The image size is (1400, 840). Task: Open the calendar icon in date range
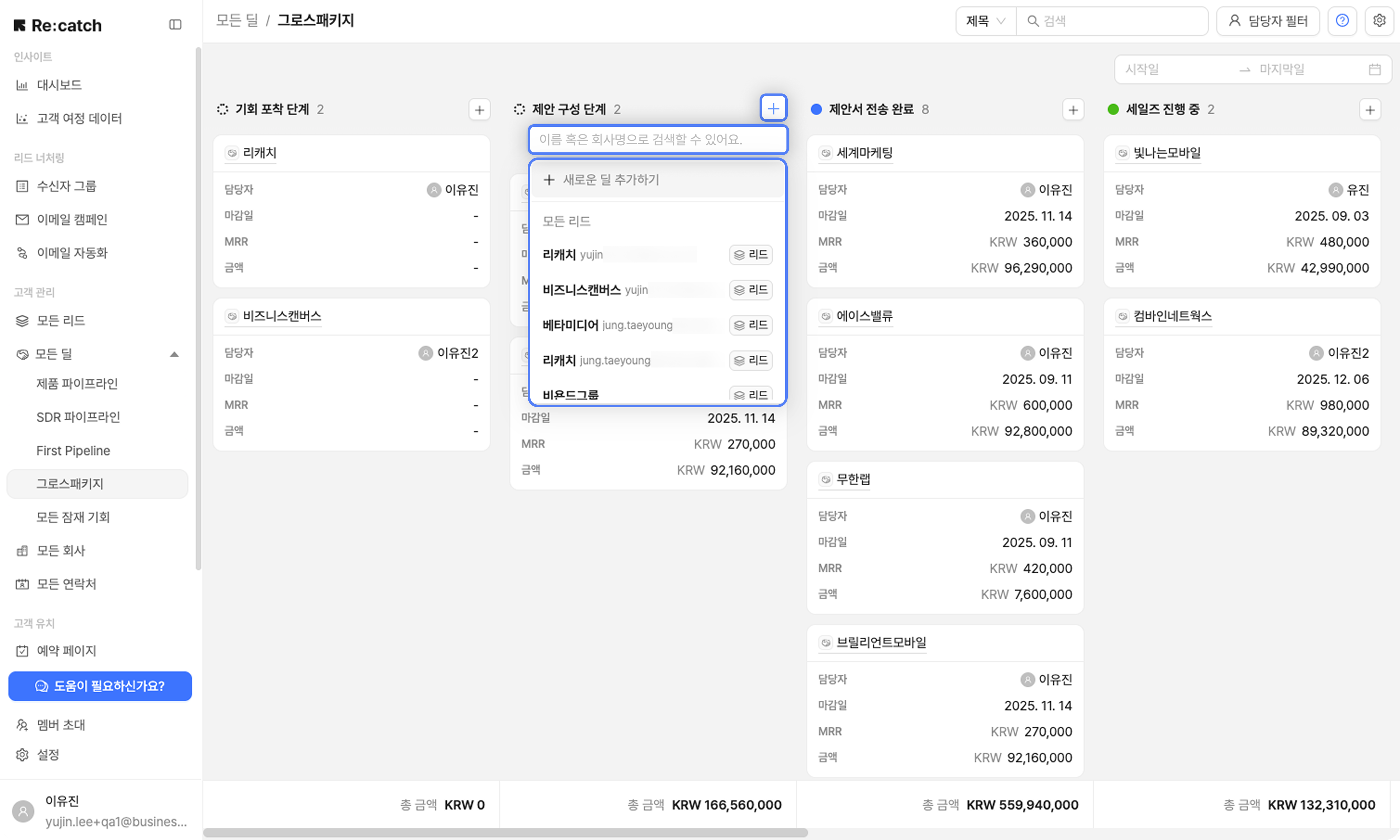1374,69
